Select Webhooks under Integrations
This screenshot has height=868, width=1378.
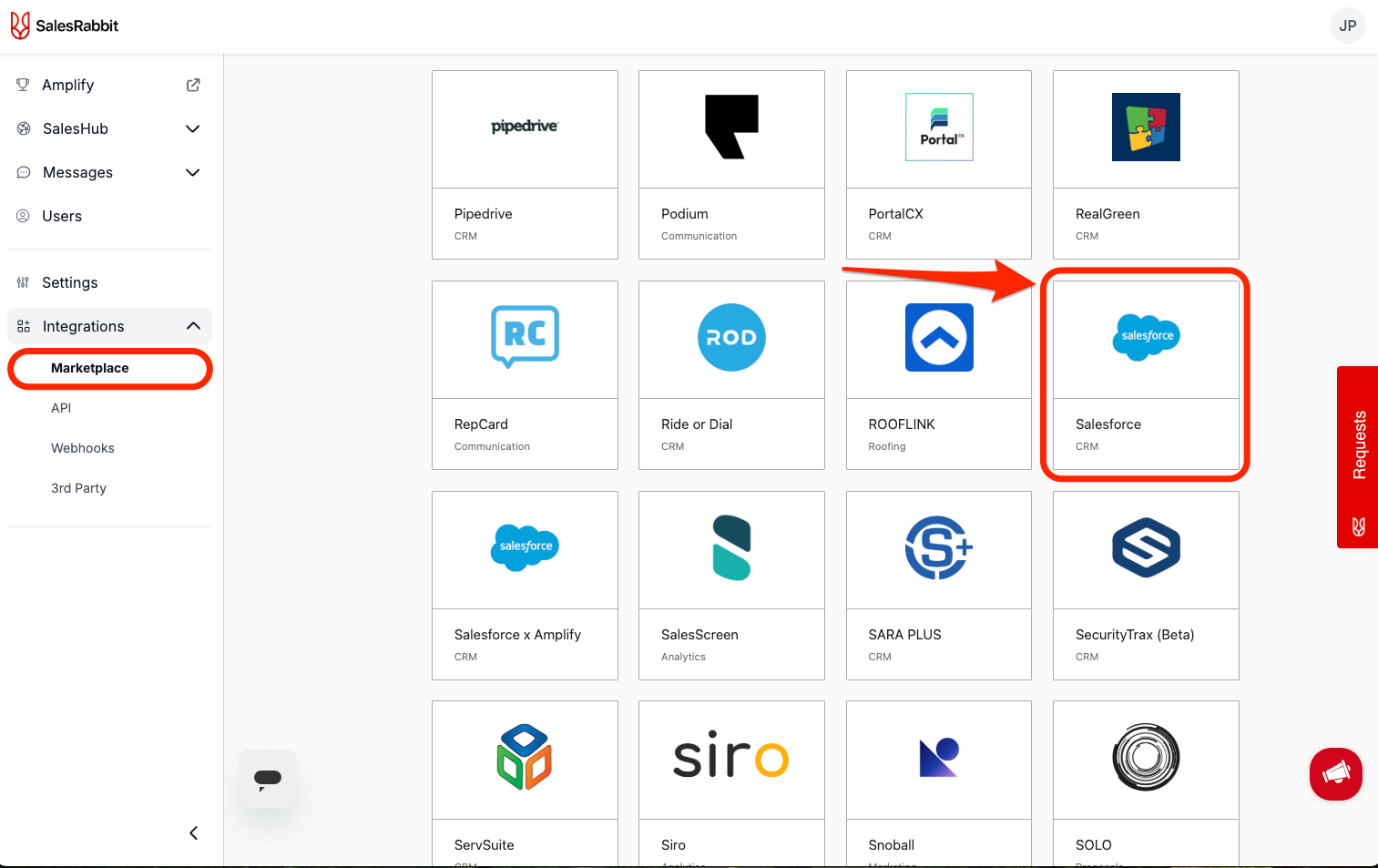click(83, 448)
